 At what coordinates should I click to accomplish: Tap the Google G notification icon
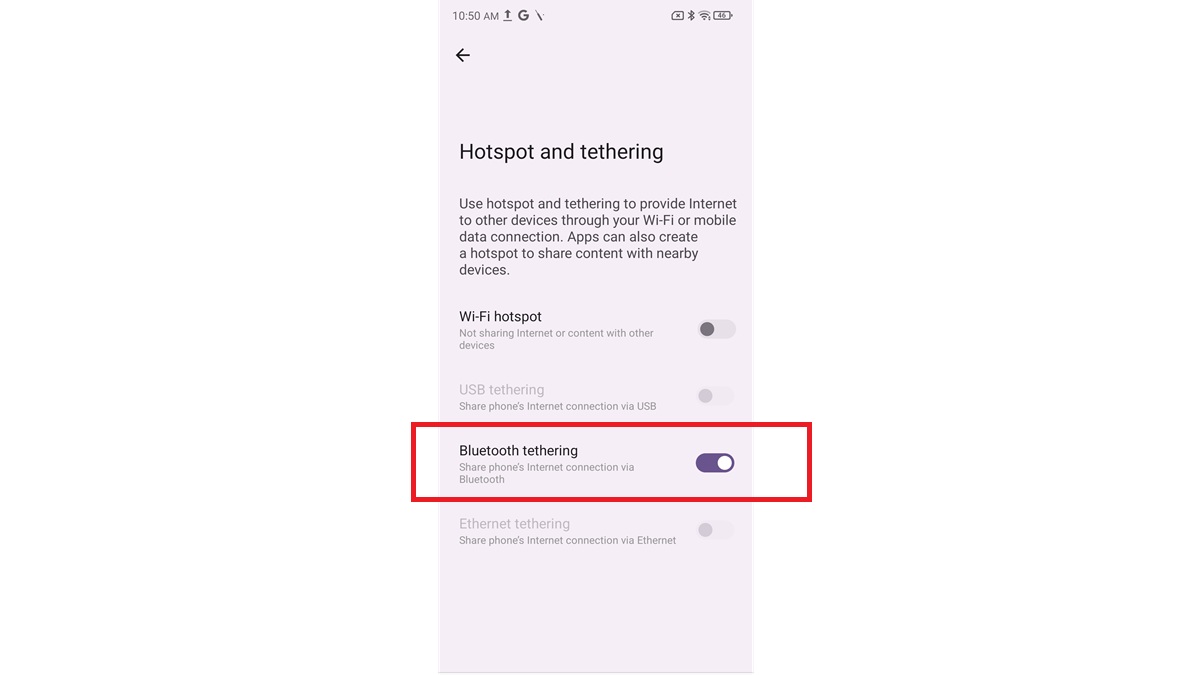click(523, 16)
